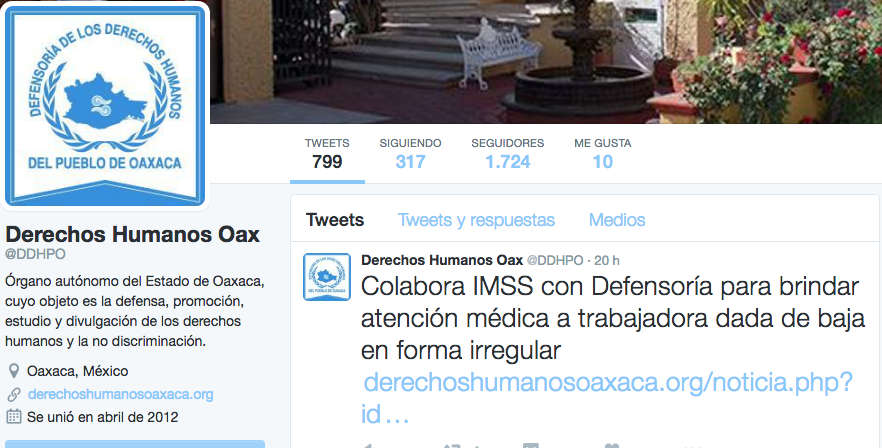
Task: Click the 20 h tweet timestamp
Action: click(x=607, y=260)
